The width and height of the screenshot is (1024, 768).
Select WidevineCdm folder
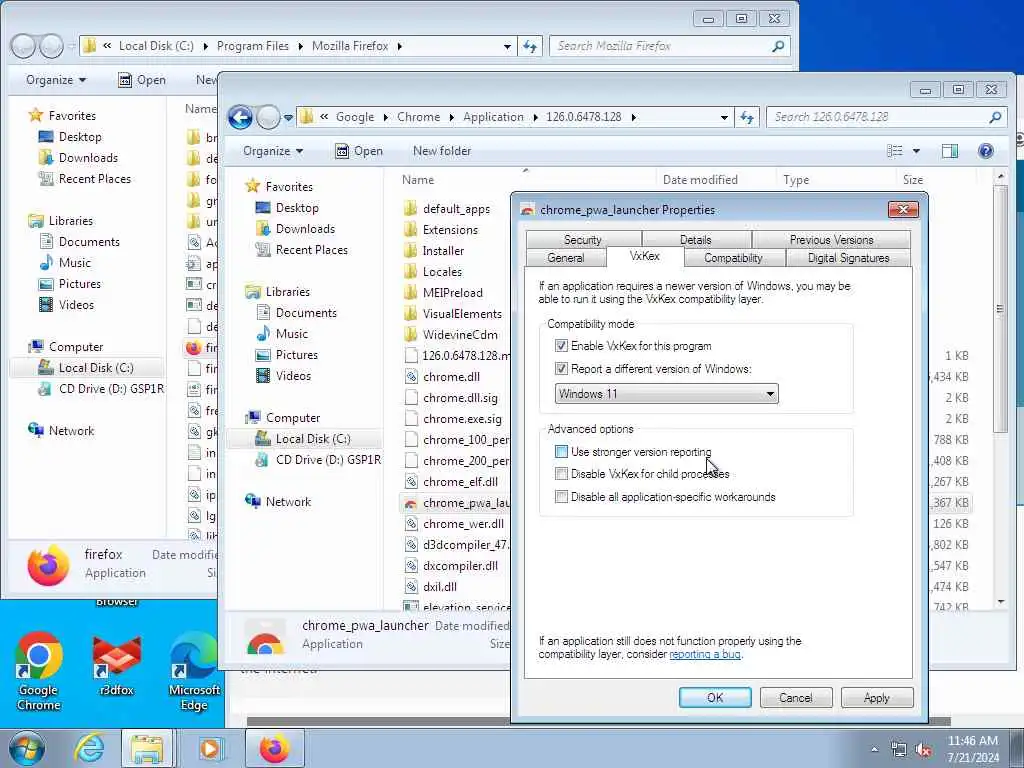pyautogui.click(x=460, y=334)
